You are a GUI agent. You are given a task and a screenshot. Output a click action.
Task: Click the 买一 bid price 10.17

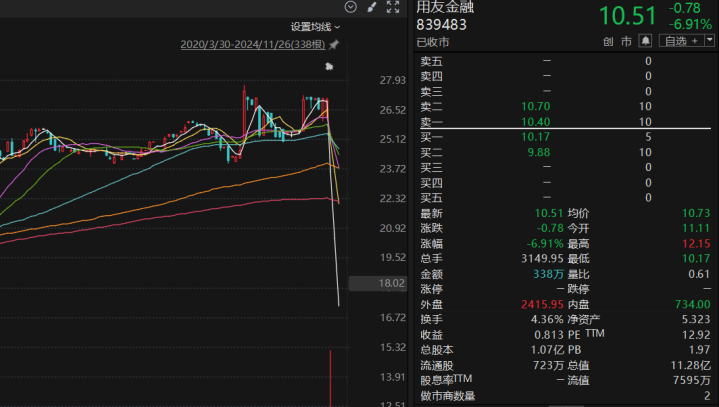[536, 137]
